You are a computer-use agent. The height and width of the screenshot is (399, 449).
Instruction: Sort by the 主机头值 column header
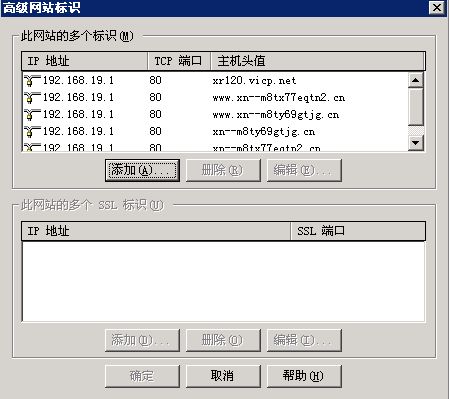318,61
